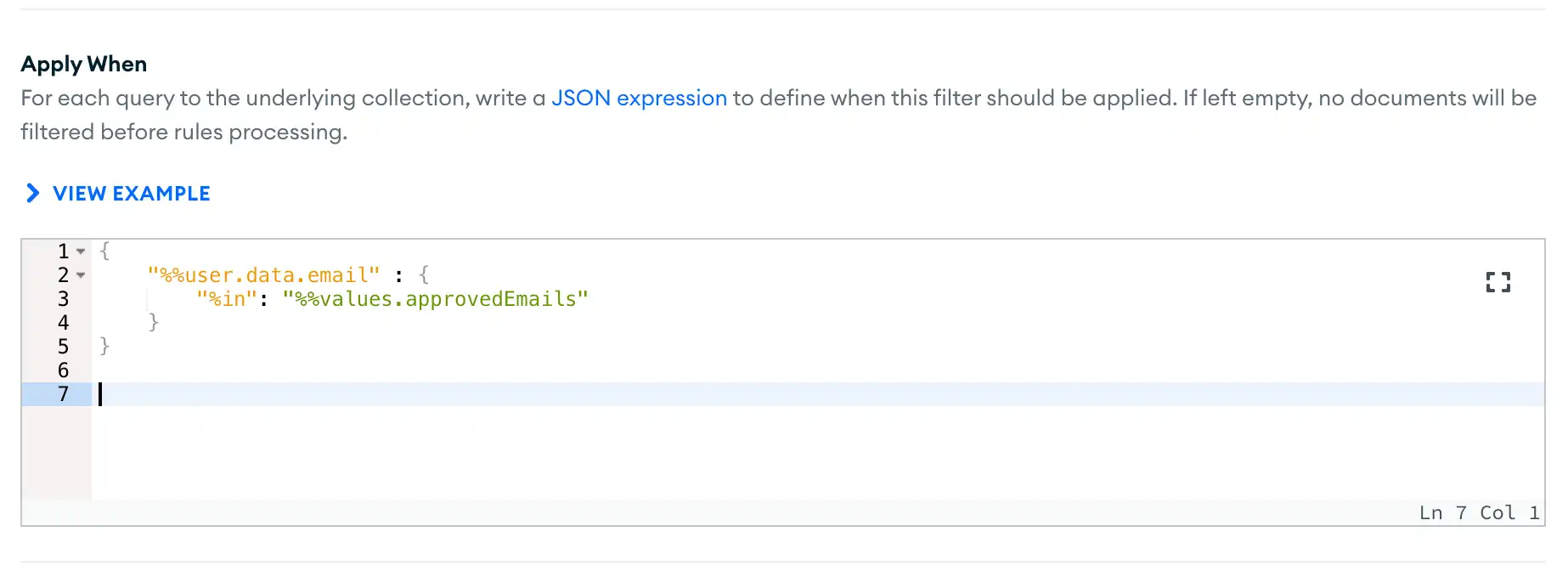Place cursor in "%%values.approvedEmails" string
The height and width of the screenshot is (571, 1568).
(435, 299)
